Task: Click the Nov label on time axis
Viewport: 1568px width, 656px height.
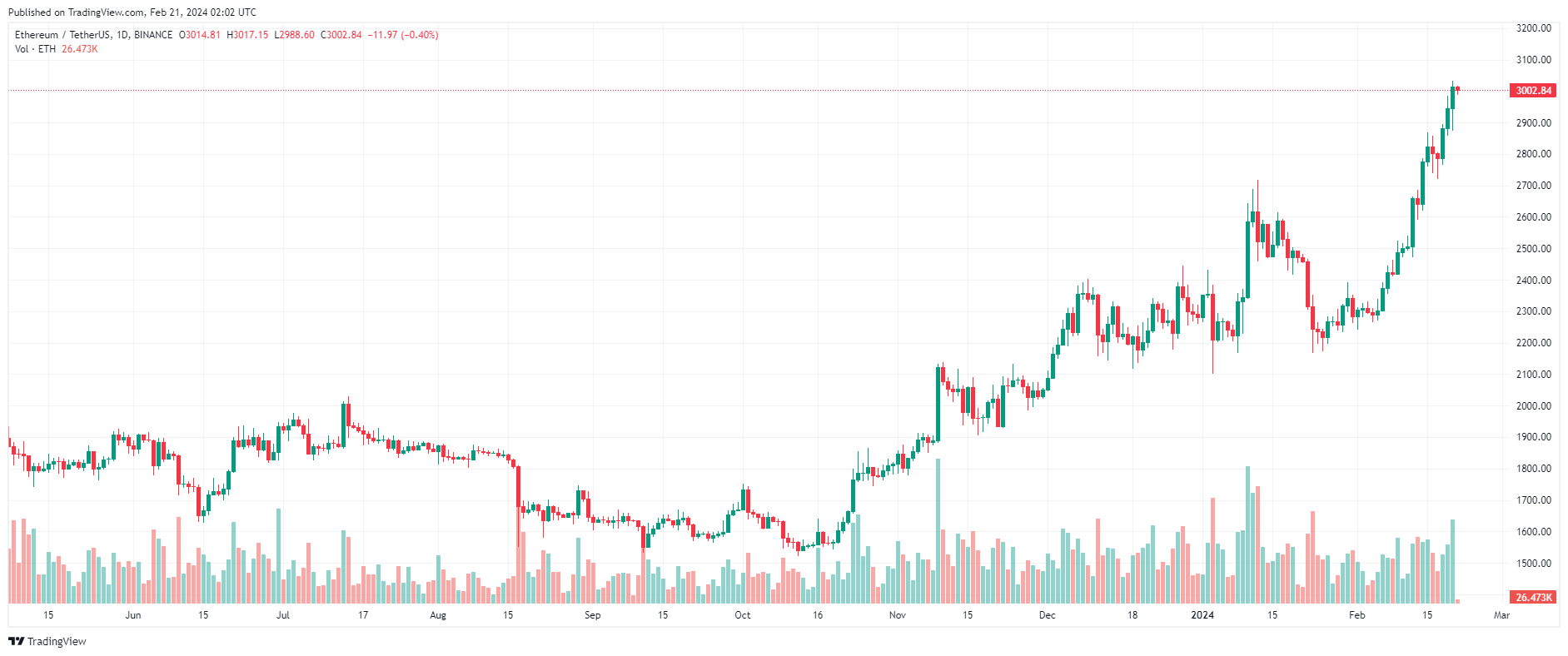Action: 897,615
